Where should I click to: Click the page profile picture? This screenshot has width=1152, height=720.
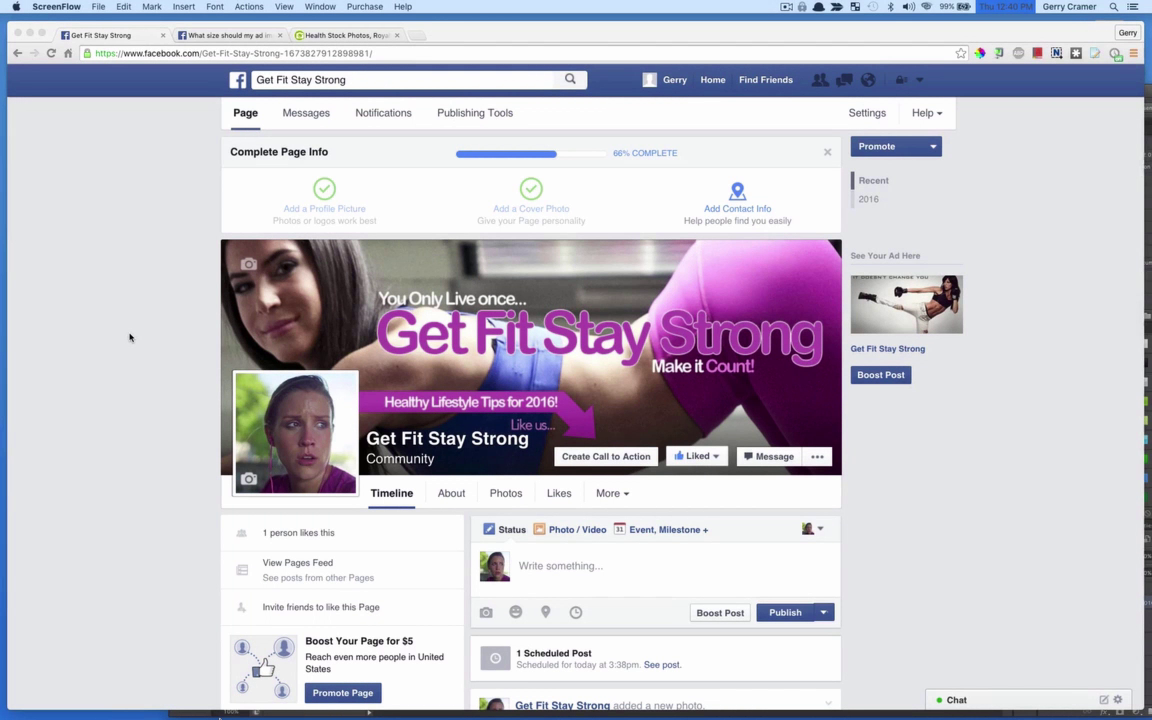[x=295, y=433]
